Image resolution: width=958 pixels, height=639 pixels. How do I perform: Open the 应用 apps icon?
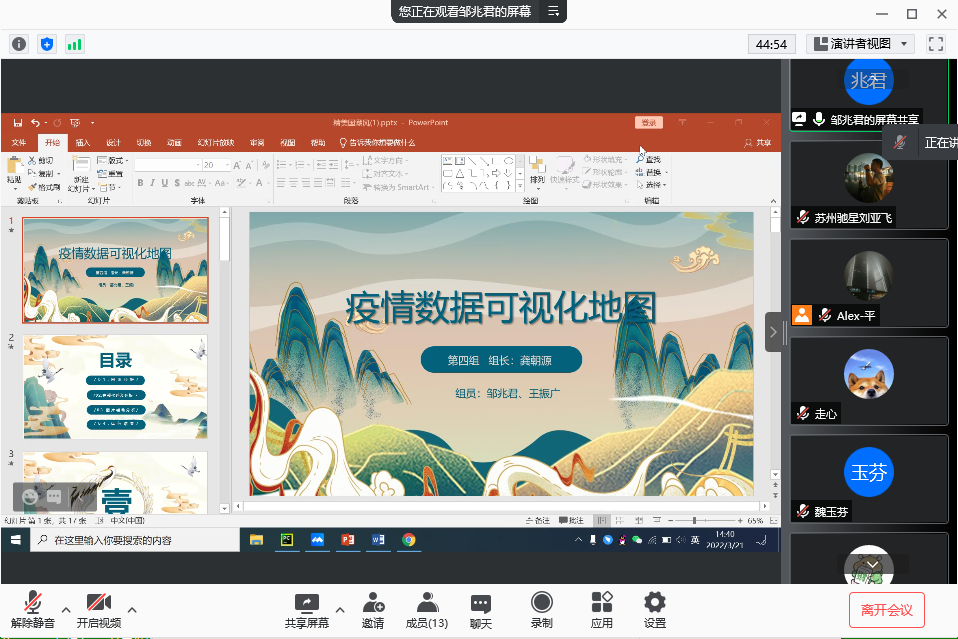tap(601, 610)
